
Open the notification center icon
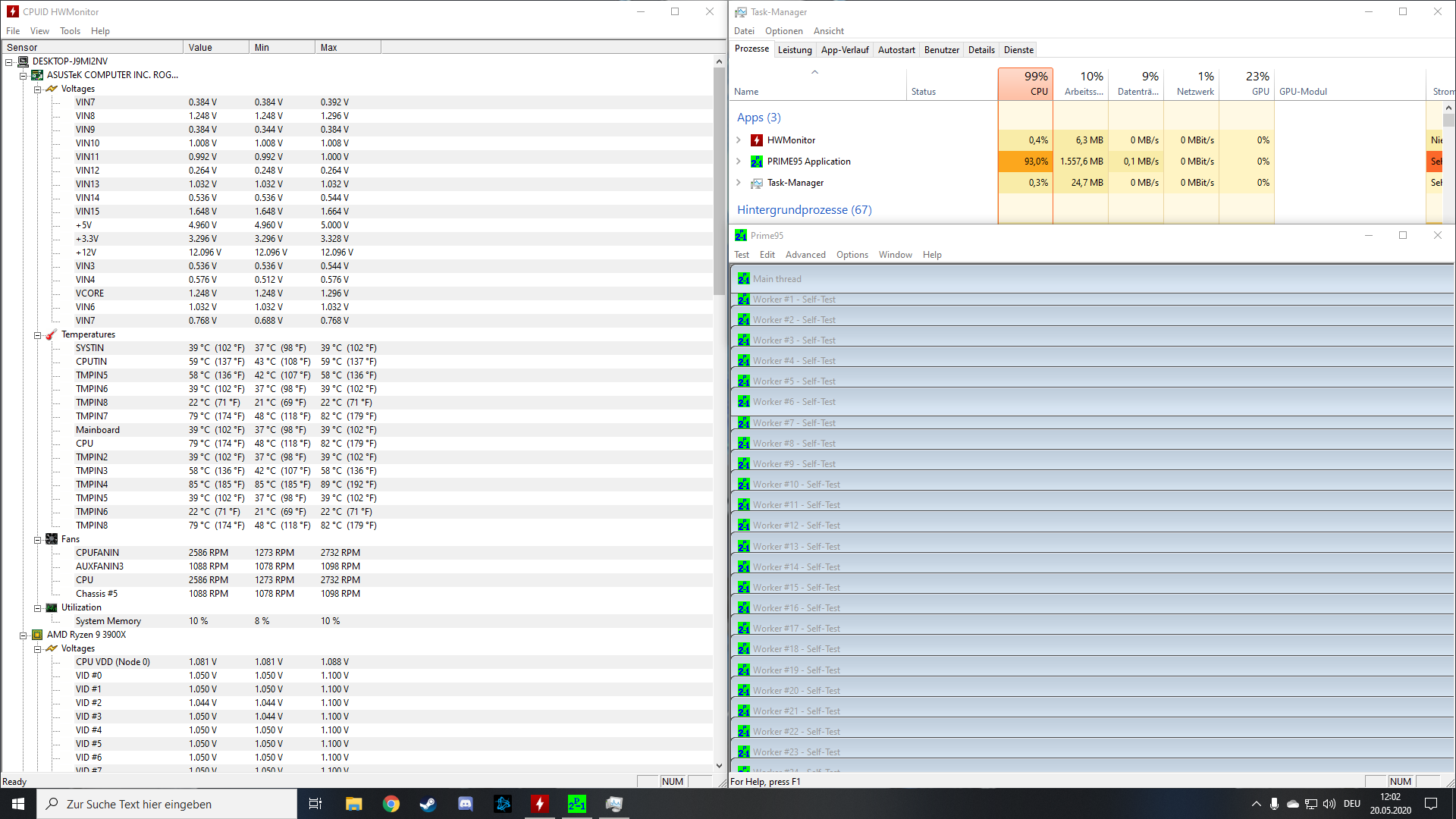[x=1431, y=804]
